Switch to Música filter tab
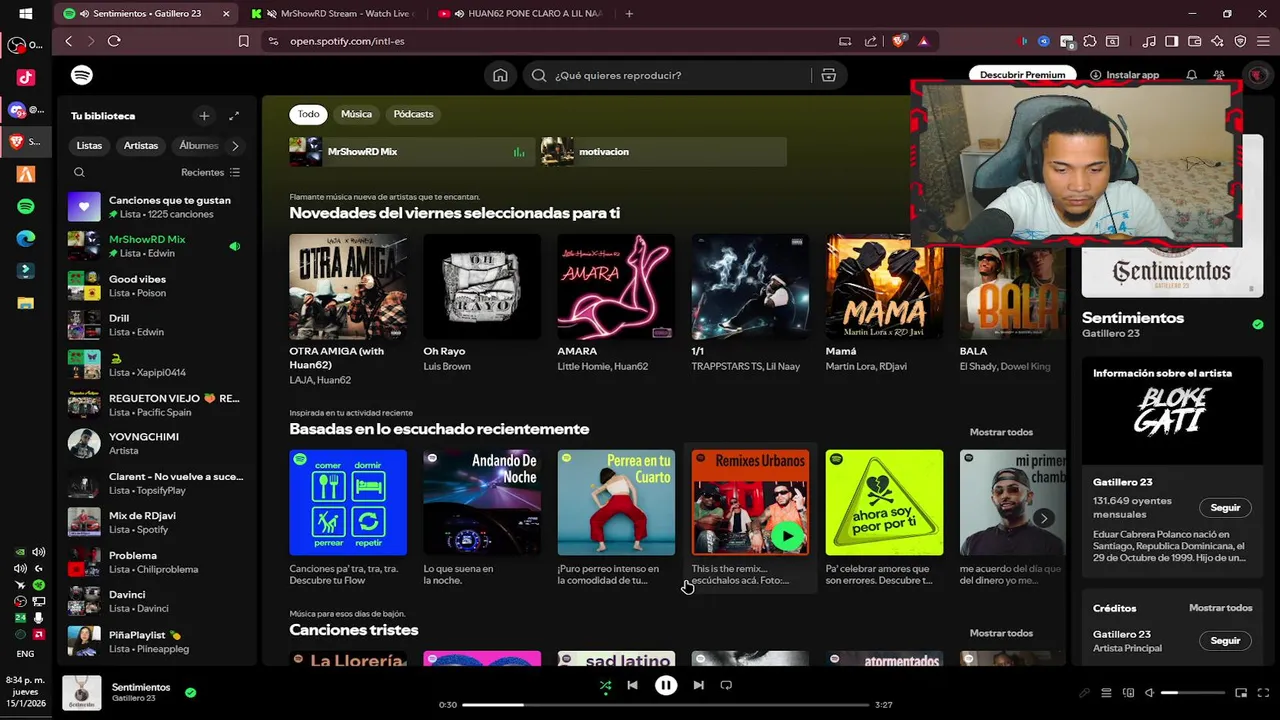The width and height of the screenshot is (1280, 720). tap(356, 114)
